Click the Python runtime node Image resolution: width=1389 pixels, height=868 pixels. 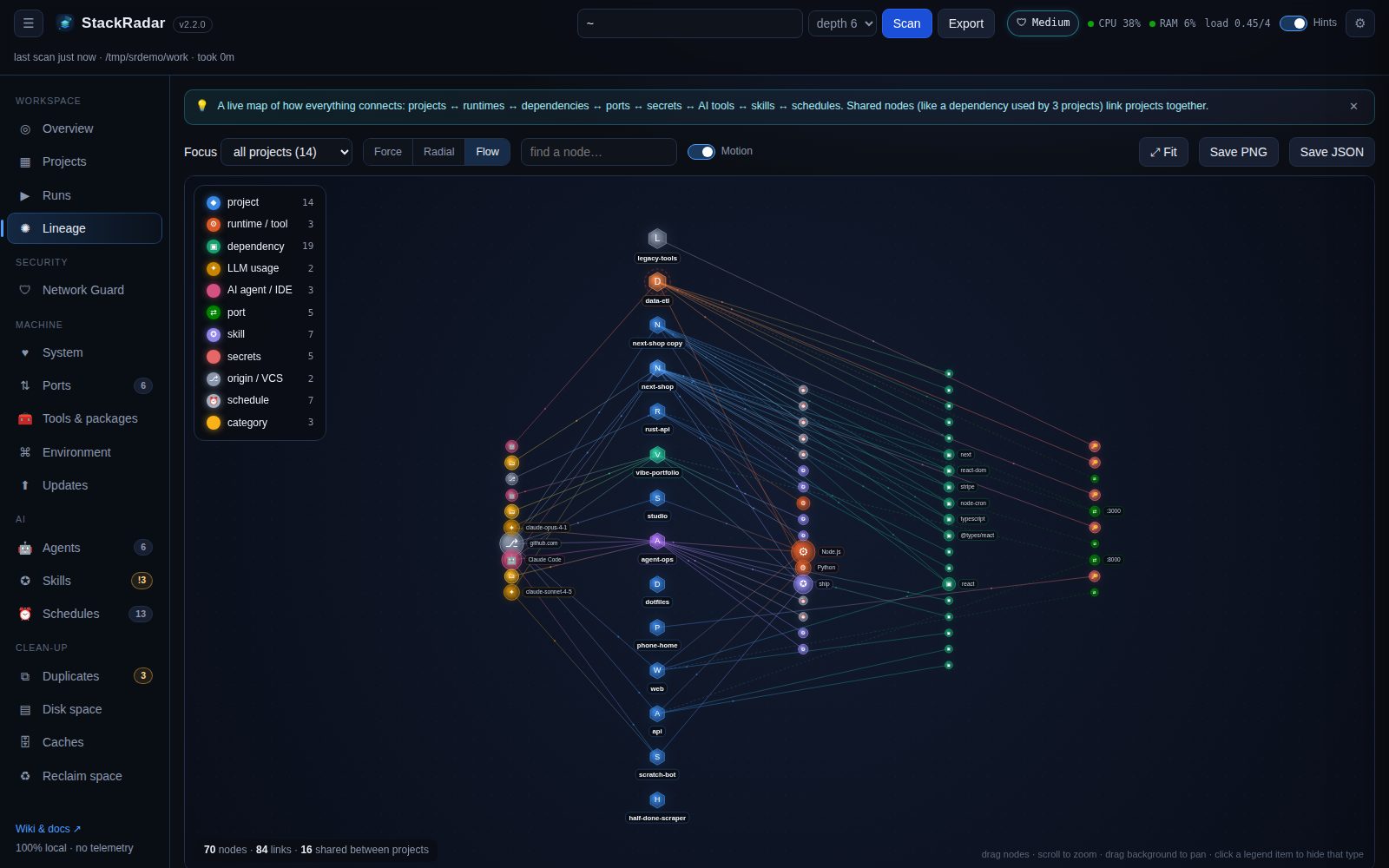[x=803, y=568]
